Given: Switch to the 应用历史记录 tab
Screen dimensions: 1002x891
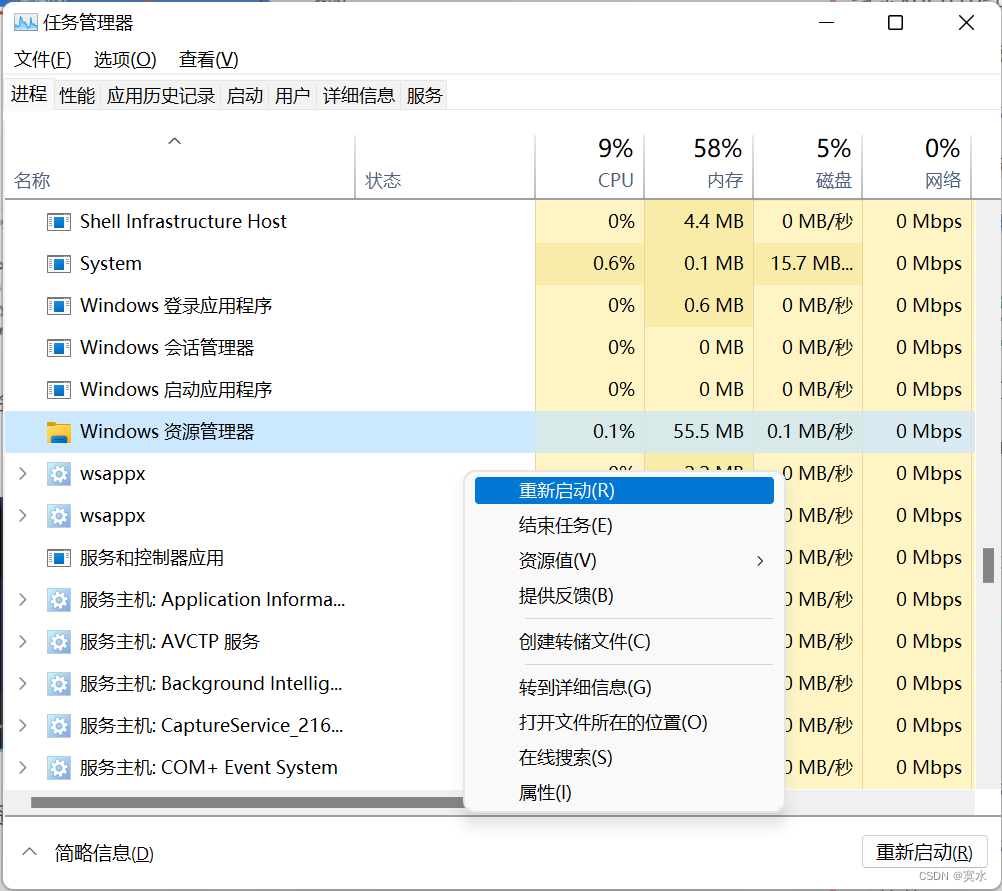Looking at the screenshot, I should pyautogui.click(x=160, y=96).
